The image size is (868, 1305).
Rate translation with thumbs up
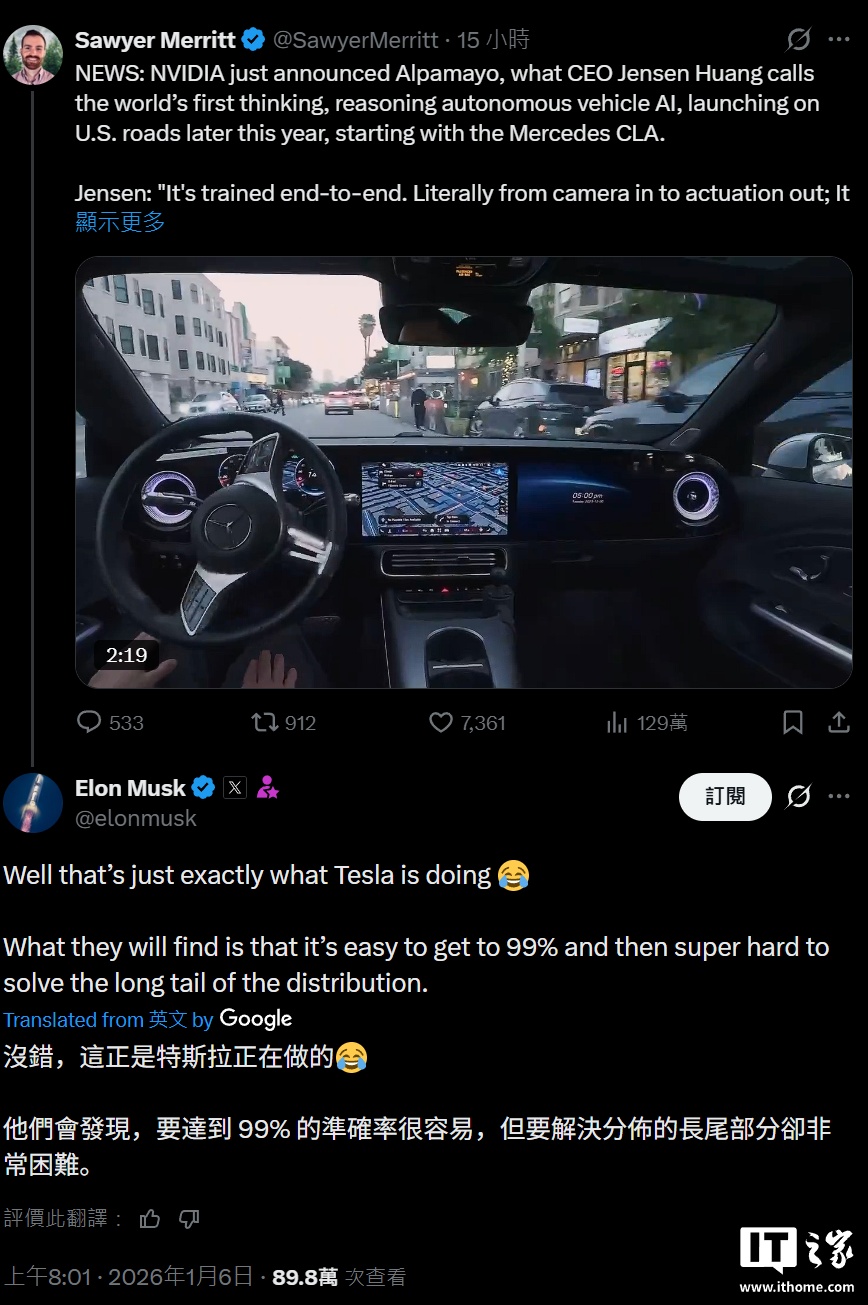click(x=150, y=1218)
